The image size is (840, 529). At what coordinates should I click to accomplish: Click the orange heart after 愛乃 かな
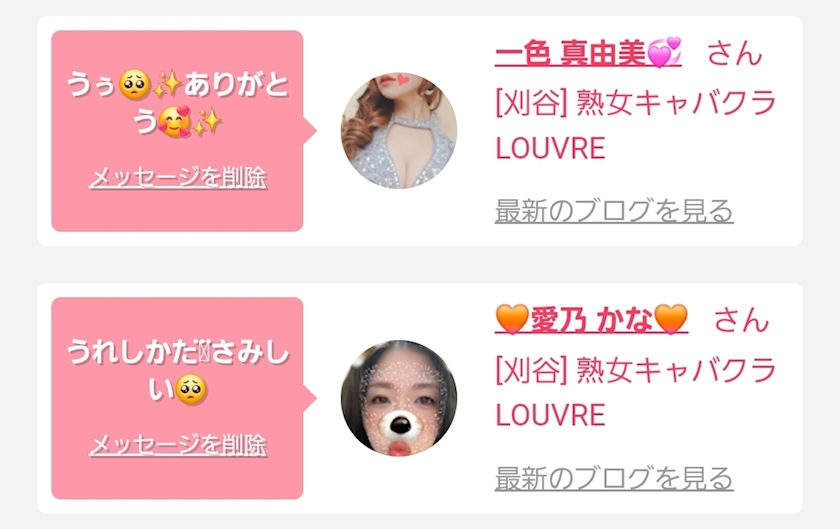pyautogui.click(x=671, y=319)
